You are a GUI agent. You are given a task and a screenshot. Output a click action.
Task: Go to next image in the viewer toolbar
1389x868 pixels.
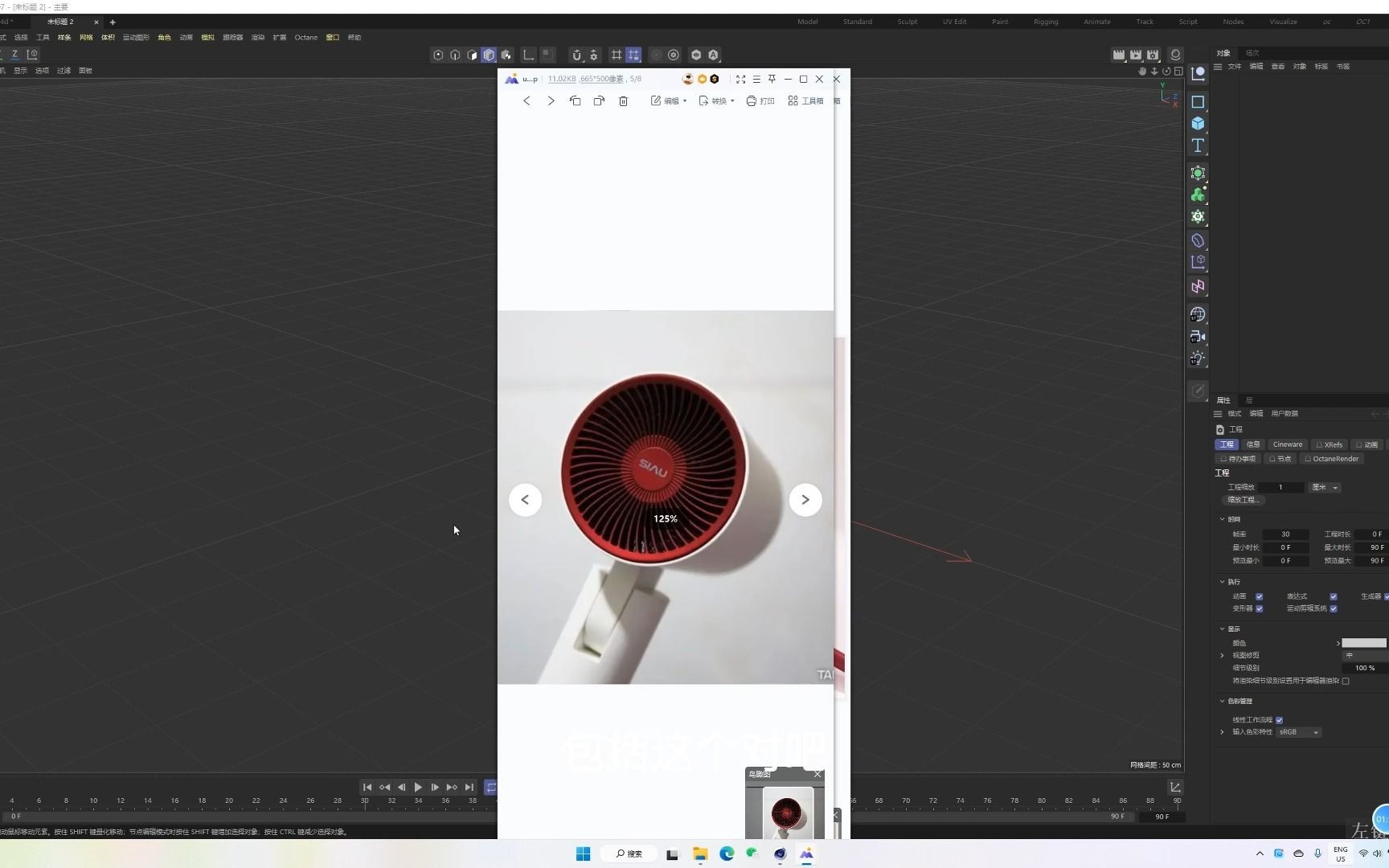(x=551, y=100)
